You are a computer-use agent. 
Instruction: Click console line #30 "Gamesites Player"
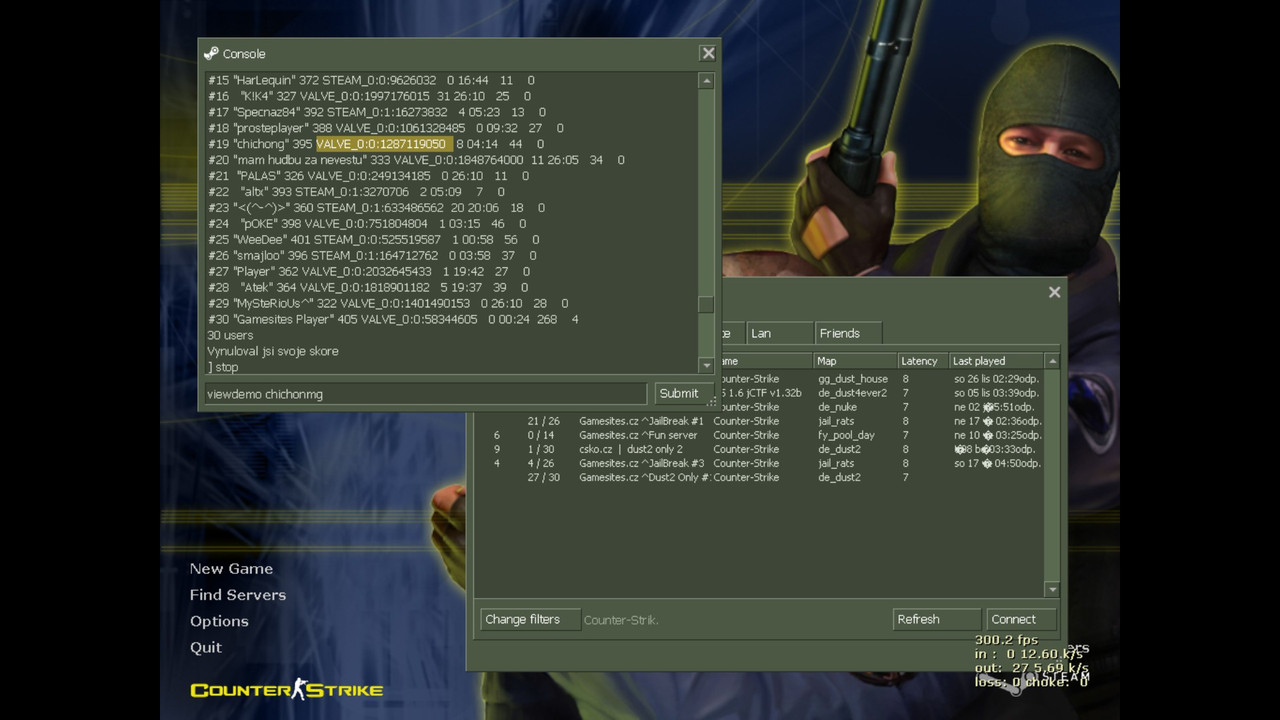(x=393, y=319)
